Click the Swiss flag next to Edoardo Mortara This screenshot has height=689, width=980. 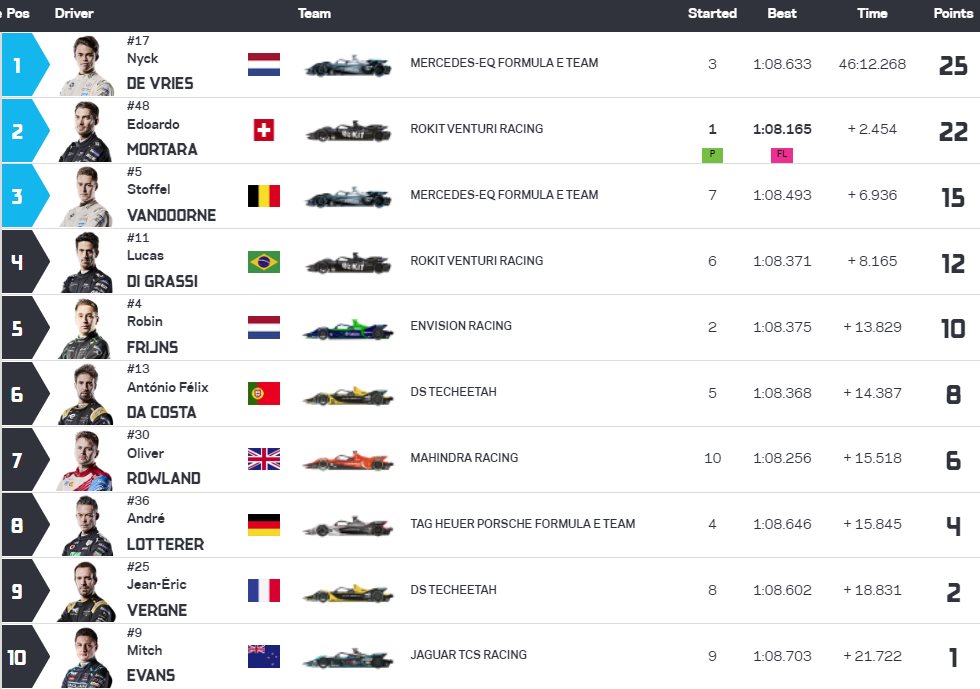264,130
